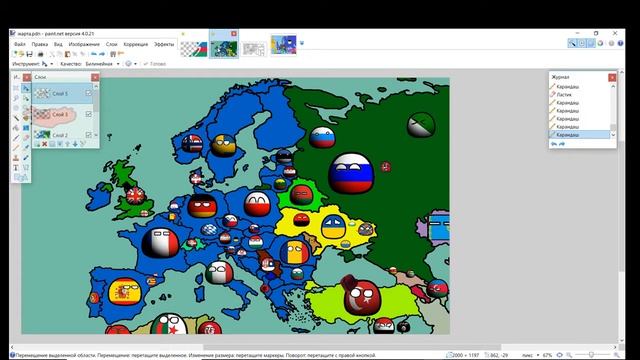Delete layer with red X icon
The width and height of the screenshot is (640, 360).
tap(45, 144)
